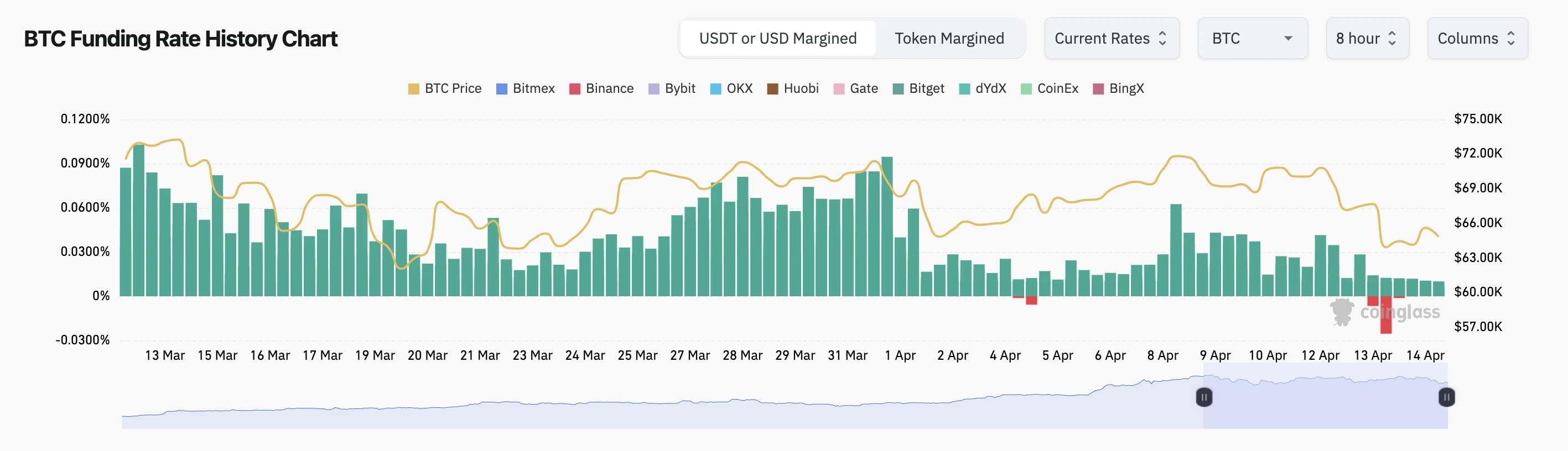Image resolution: width=1568 pixels, height=451 pixels.
Task: Open the Current Rates dropdown
Action: pyautogui.click(x=1112, y=38)
